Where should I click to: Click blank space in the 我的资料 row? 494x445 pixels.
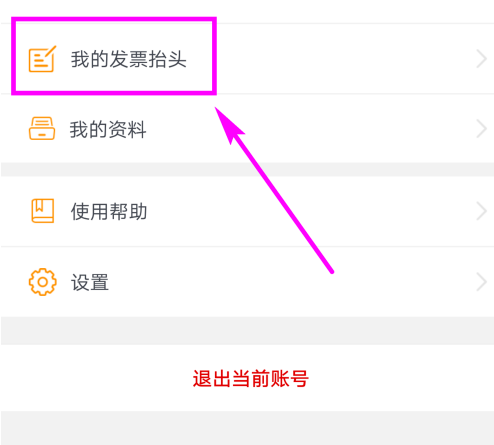pos(367,129)
